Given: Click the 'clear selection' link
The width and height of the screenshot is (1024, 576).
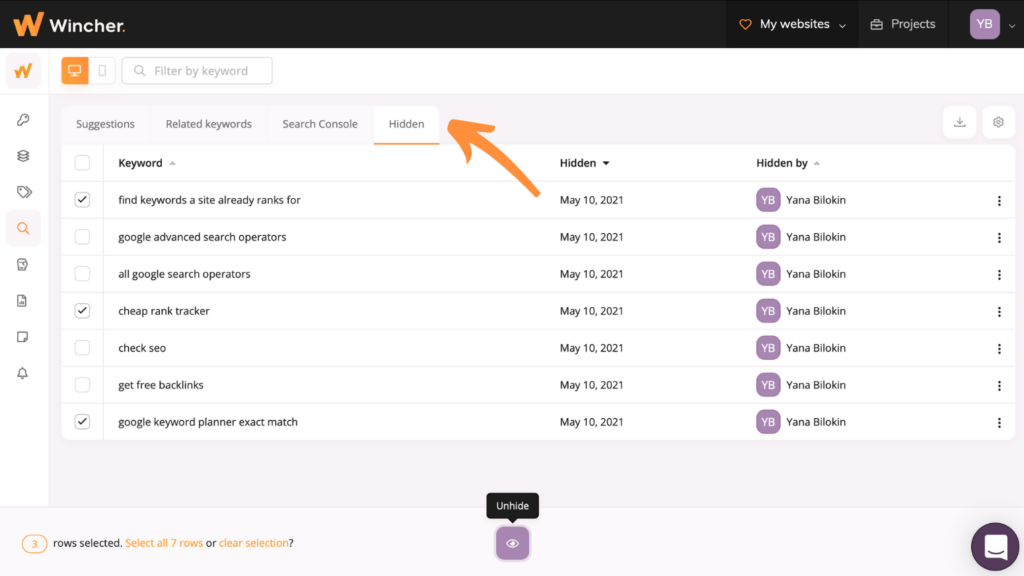Looking at the screenshot, I should pos(253,543).
